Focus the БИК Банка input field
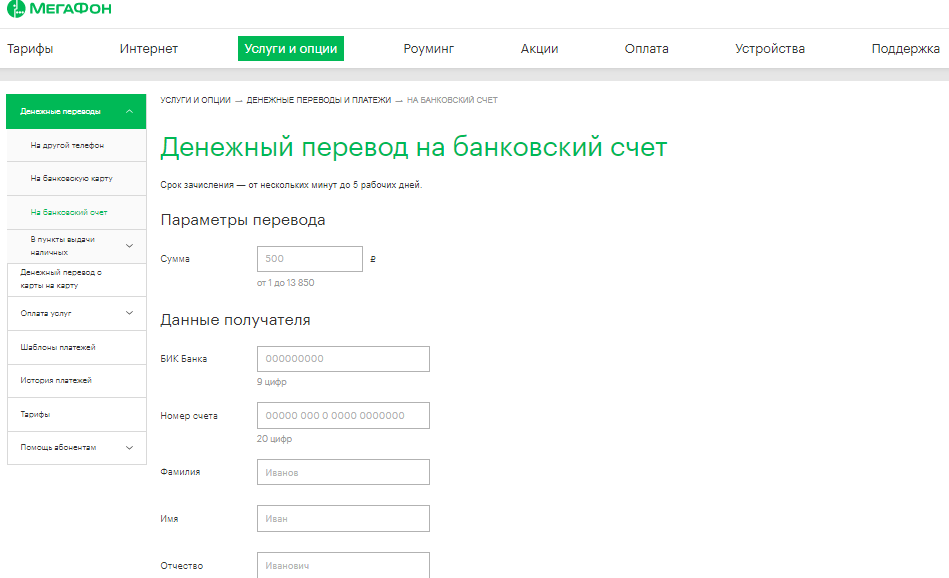The height and width of the screenshot is (578, 949). point(343,359)
